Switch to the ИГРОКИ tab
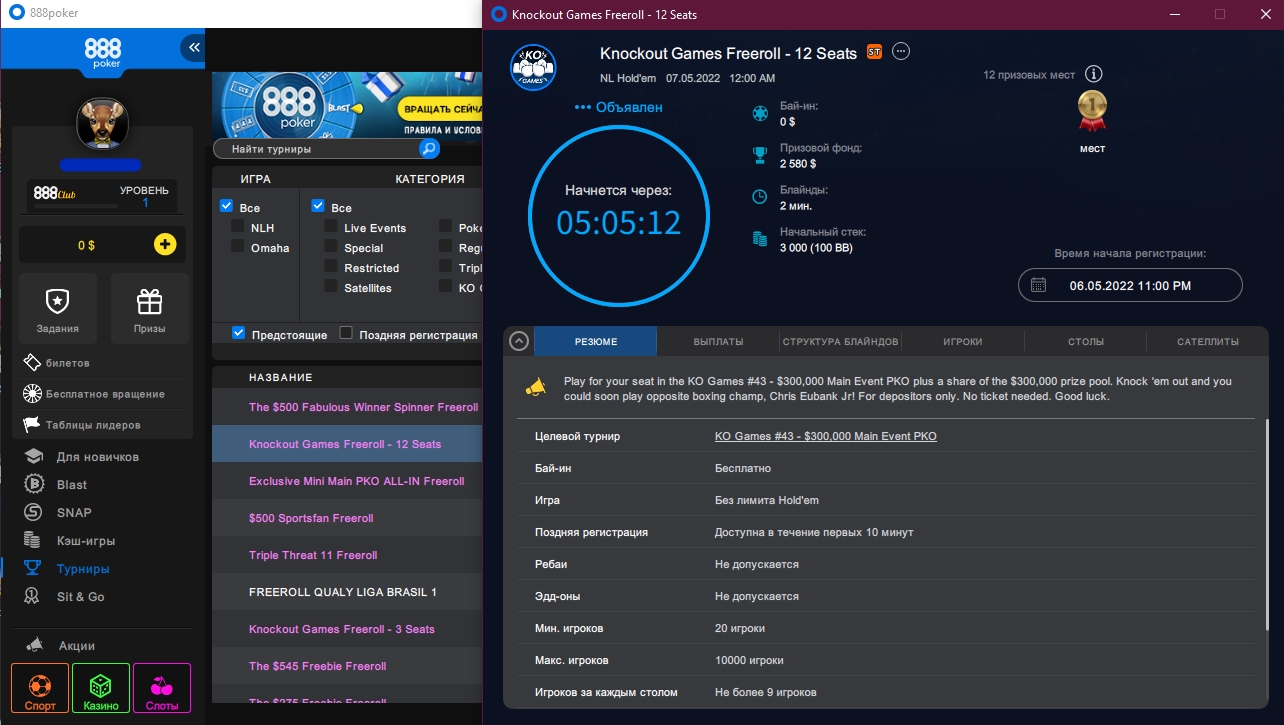The width and height of the screenshot is (1284, 725). [x=963, y=341]
